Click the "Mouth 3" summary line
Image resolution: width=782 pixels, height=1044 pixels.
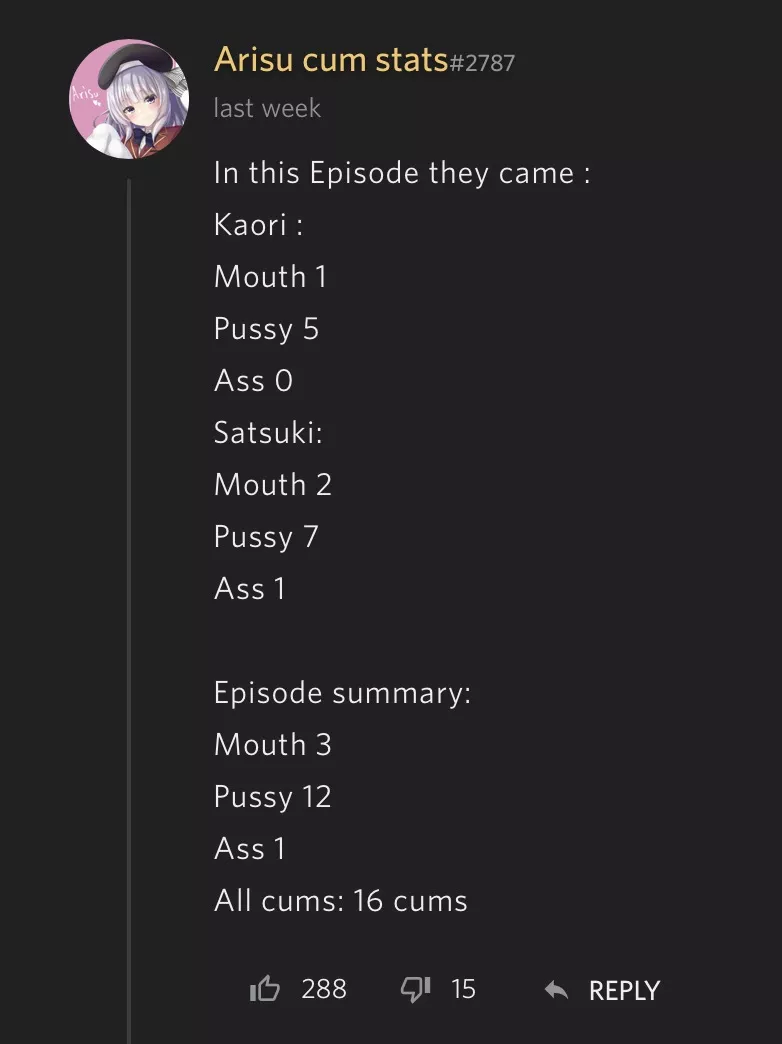click(x=273, y=745)
